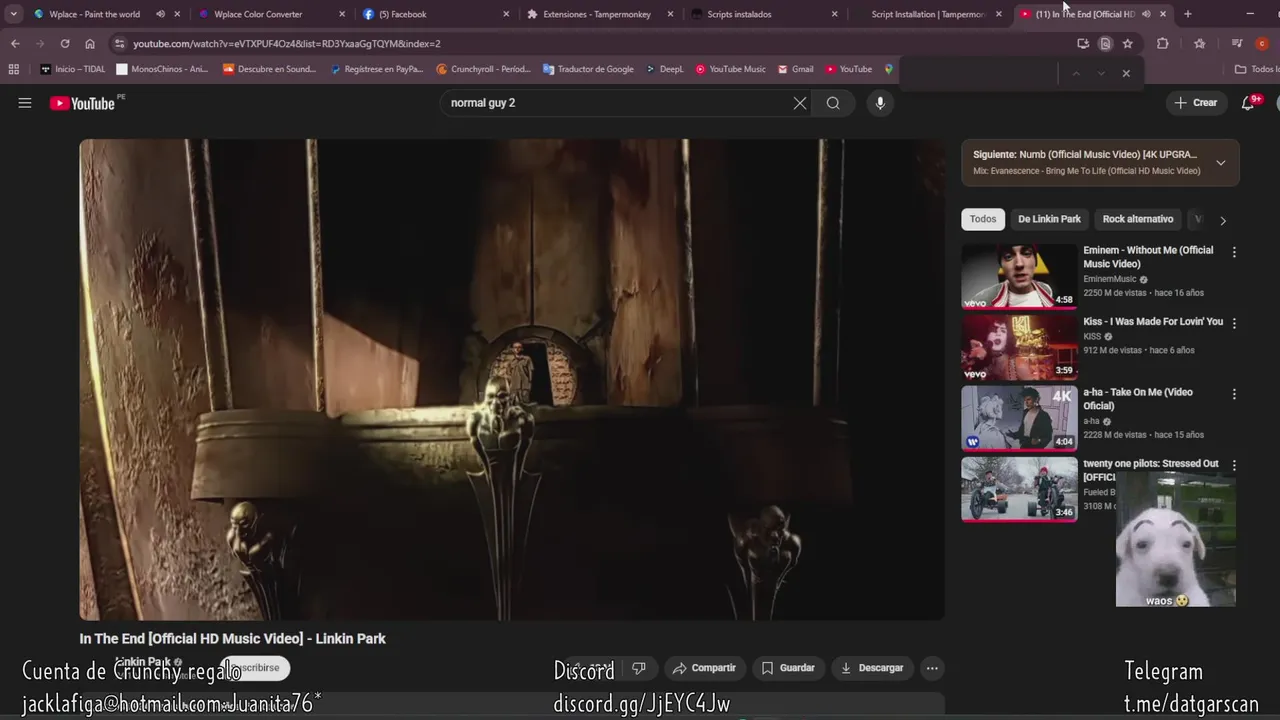This screenshot has height=720, width=1280.
Task: Select the Todos filter chip
Action: coord(983,219)
